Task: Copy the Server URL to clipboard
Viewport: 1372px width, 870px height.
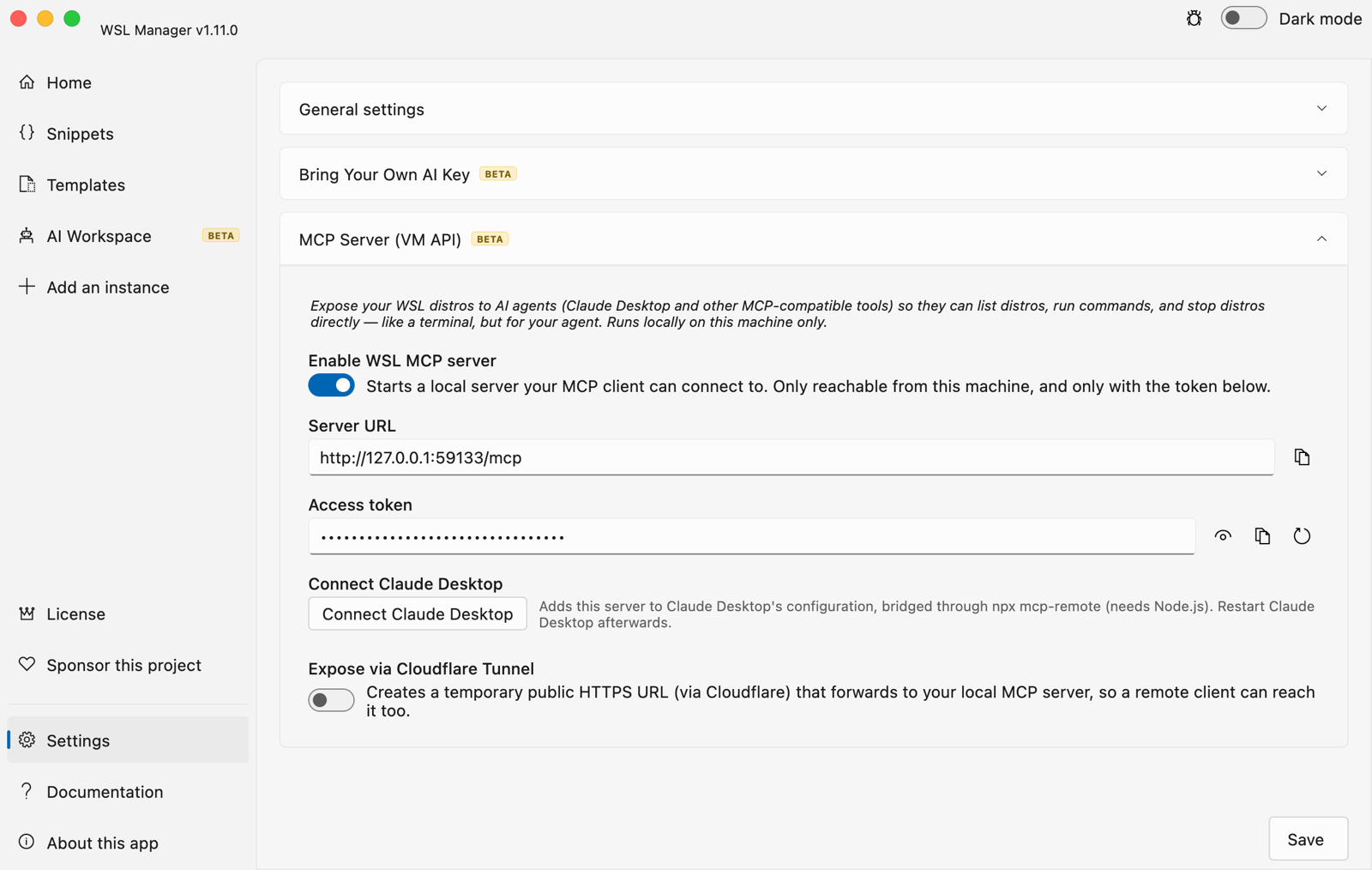Action: point(1302,457)
